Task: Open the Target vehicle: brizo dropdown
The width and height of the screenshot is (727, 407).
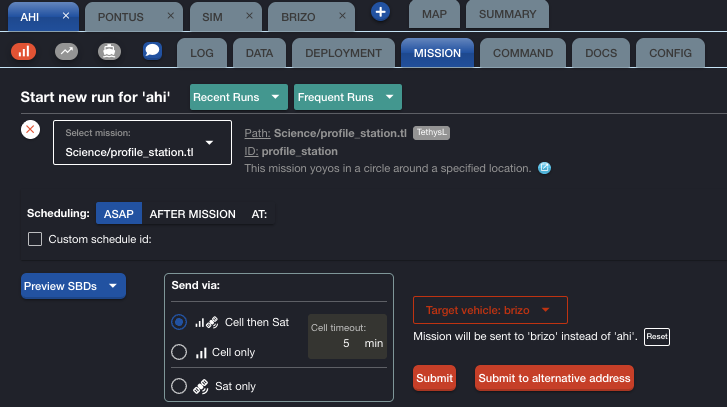Action: pyautogui.click(x=490, y=310)
